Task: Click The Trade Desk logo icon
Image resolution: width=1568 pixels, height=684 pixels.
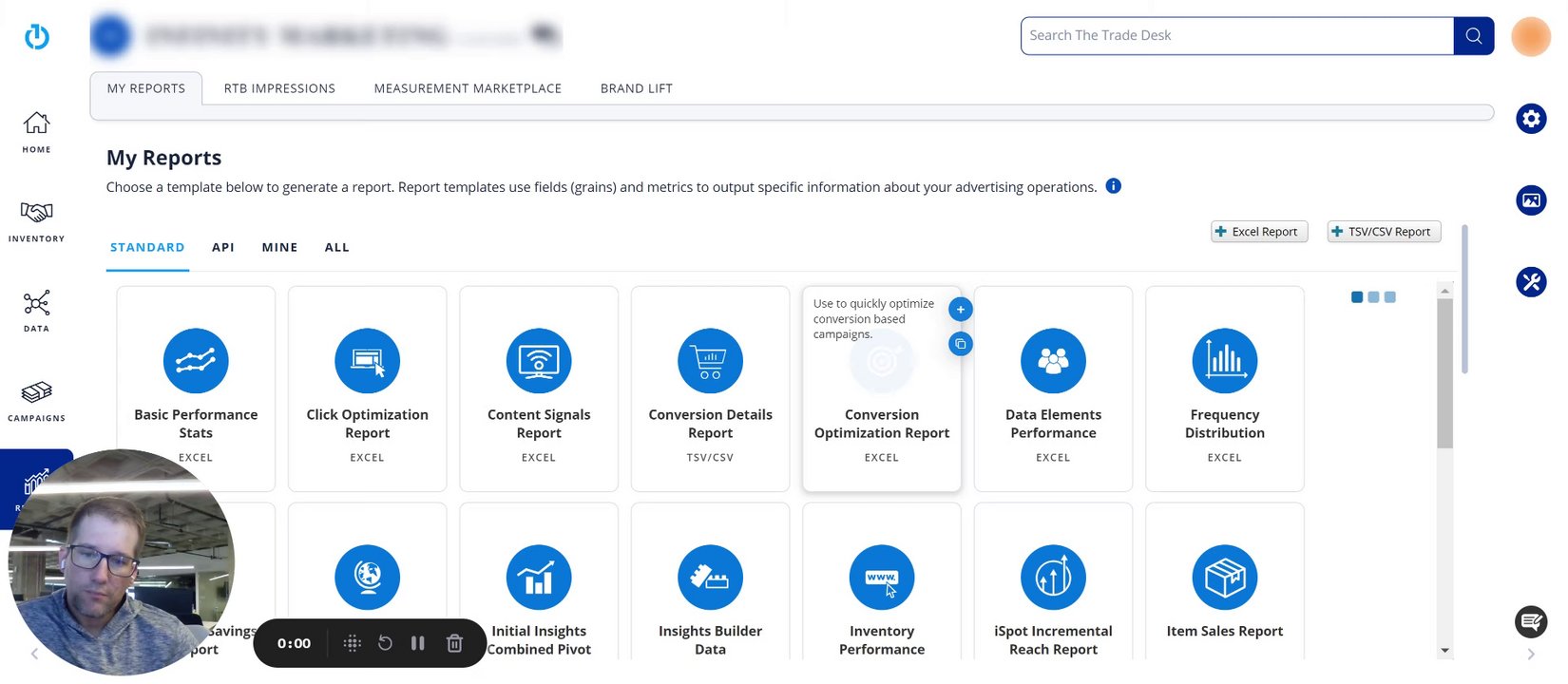Action: tap(36, 36)
